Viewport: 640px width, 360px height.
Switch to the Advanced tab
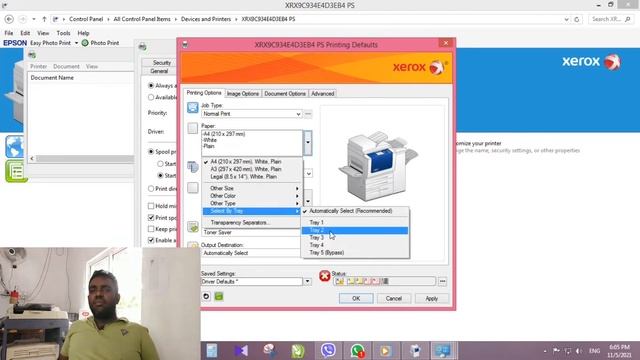(322, 93)
